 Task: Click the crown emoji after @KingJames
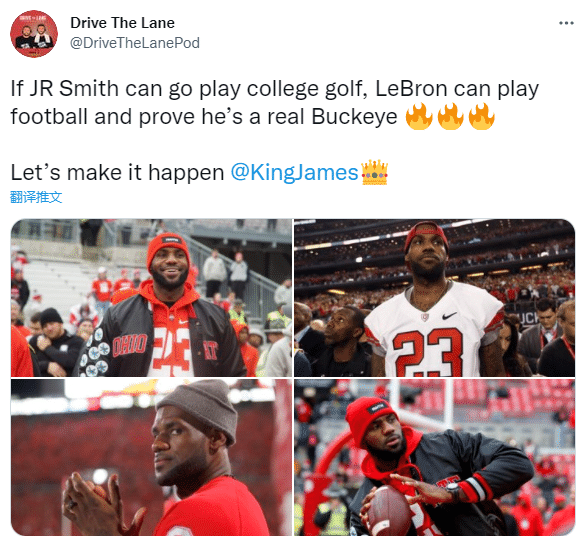pyautogui.click(x=375, y=172)
